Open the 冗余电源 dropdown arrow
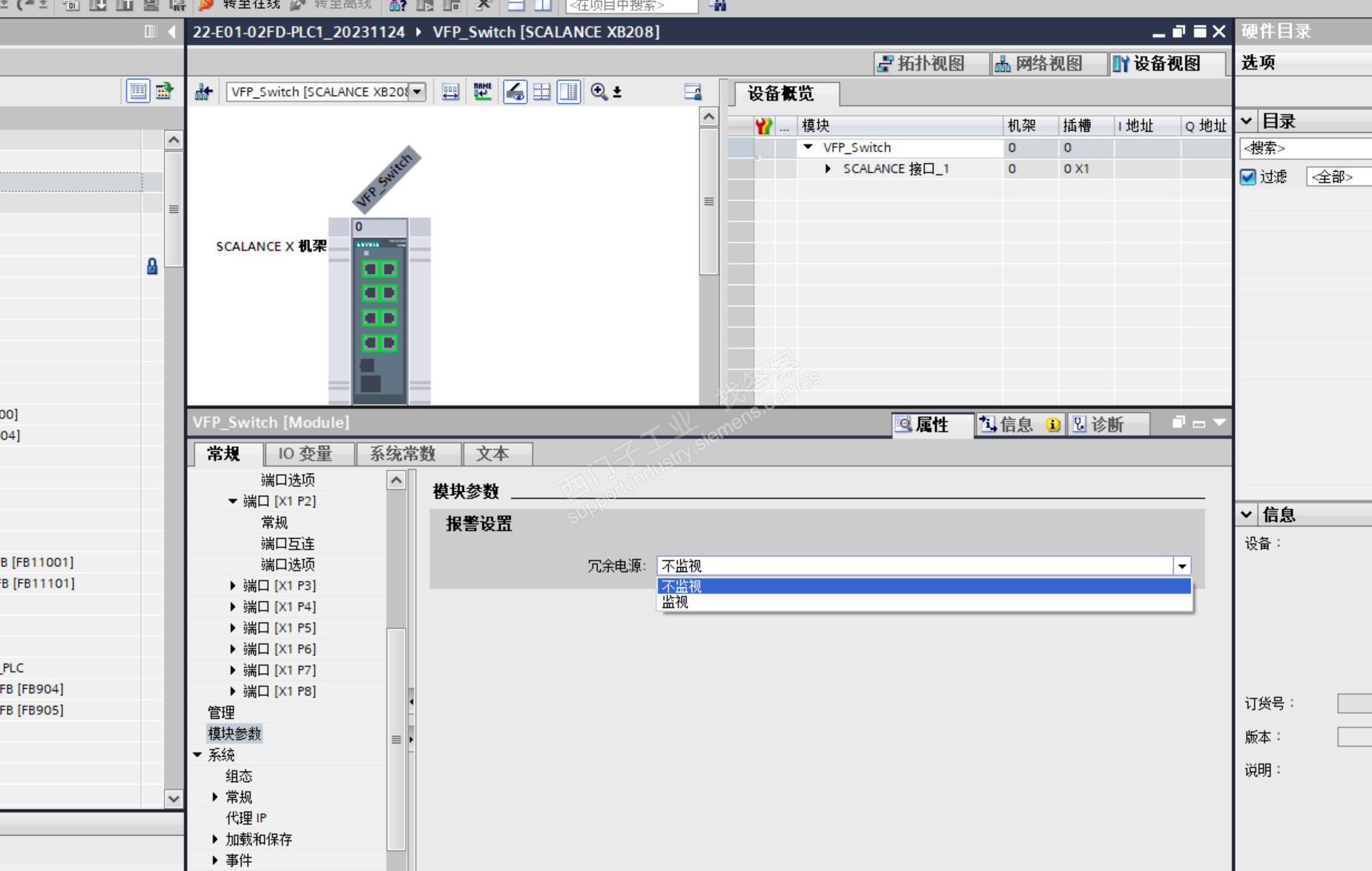The height and width of the screenshot is (871, 1372). pyautogui.click(x=1182, y=566)
